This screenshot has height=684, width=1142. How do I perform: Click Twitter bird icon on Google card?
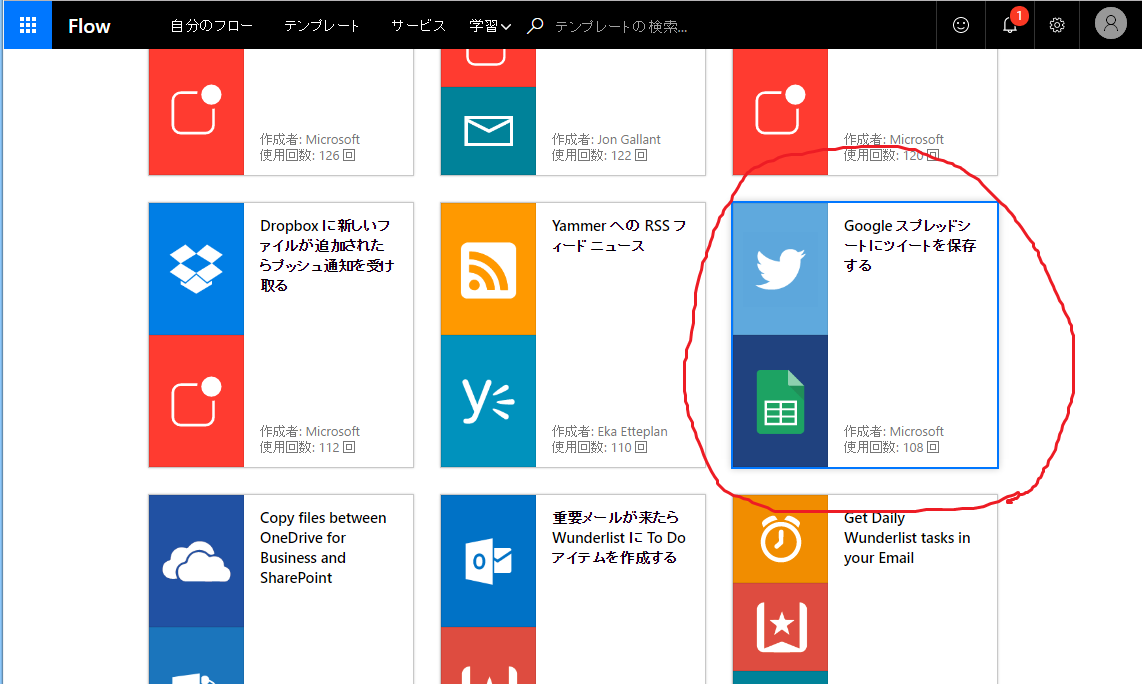(780, 269)
